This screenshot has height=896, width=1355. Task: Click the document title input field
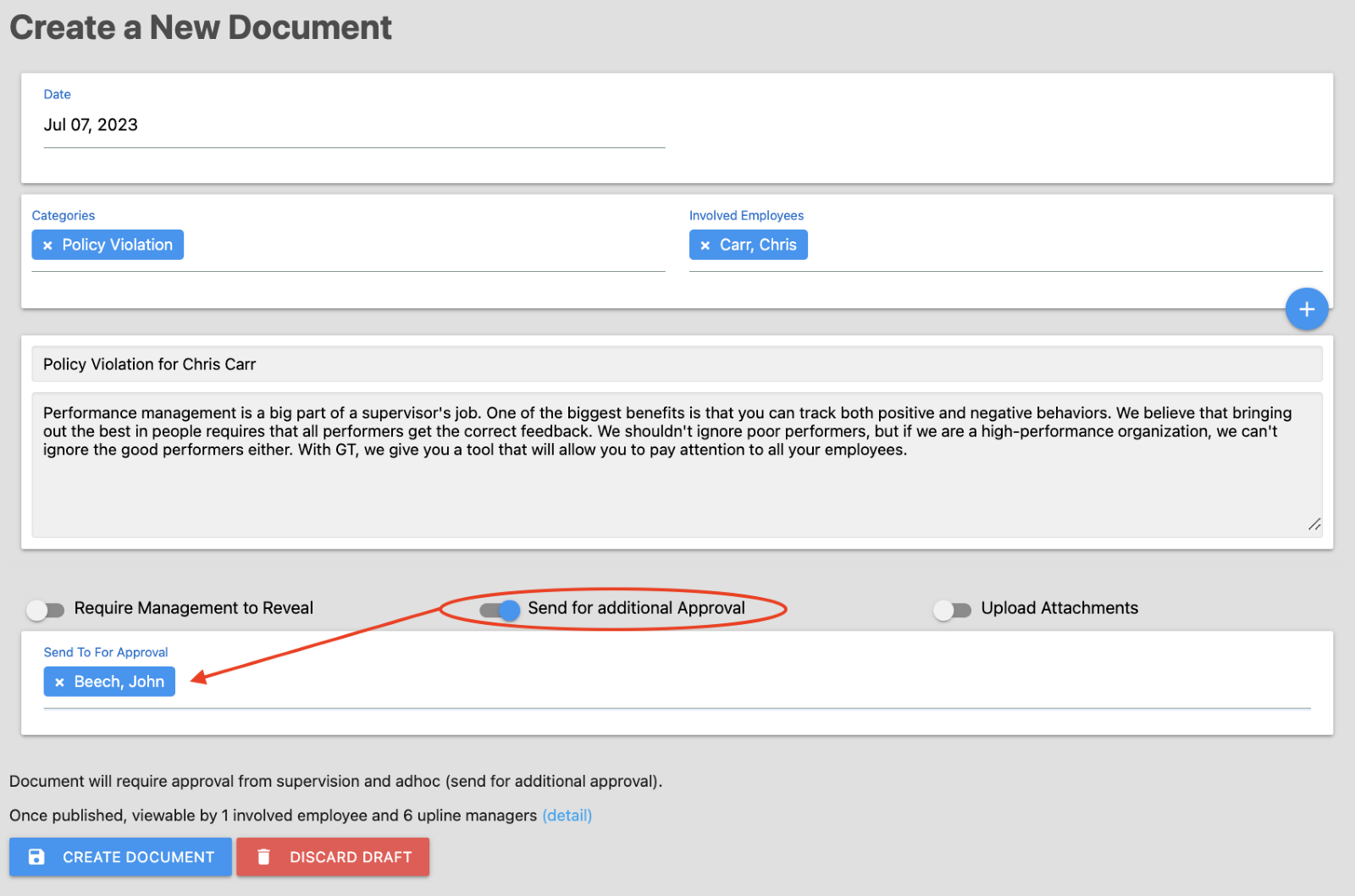click(x=676, y=364)
